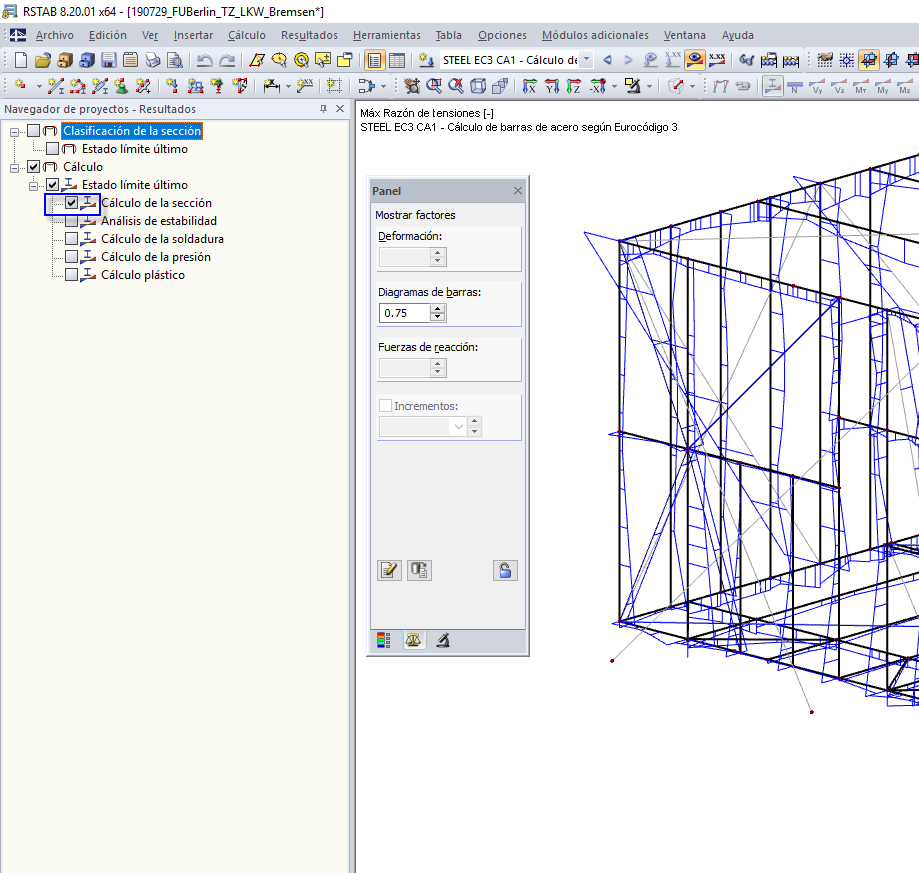The image size is (919, 873).
Task: Open existing file with folder icon
Action: pos(43,60)
